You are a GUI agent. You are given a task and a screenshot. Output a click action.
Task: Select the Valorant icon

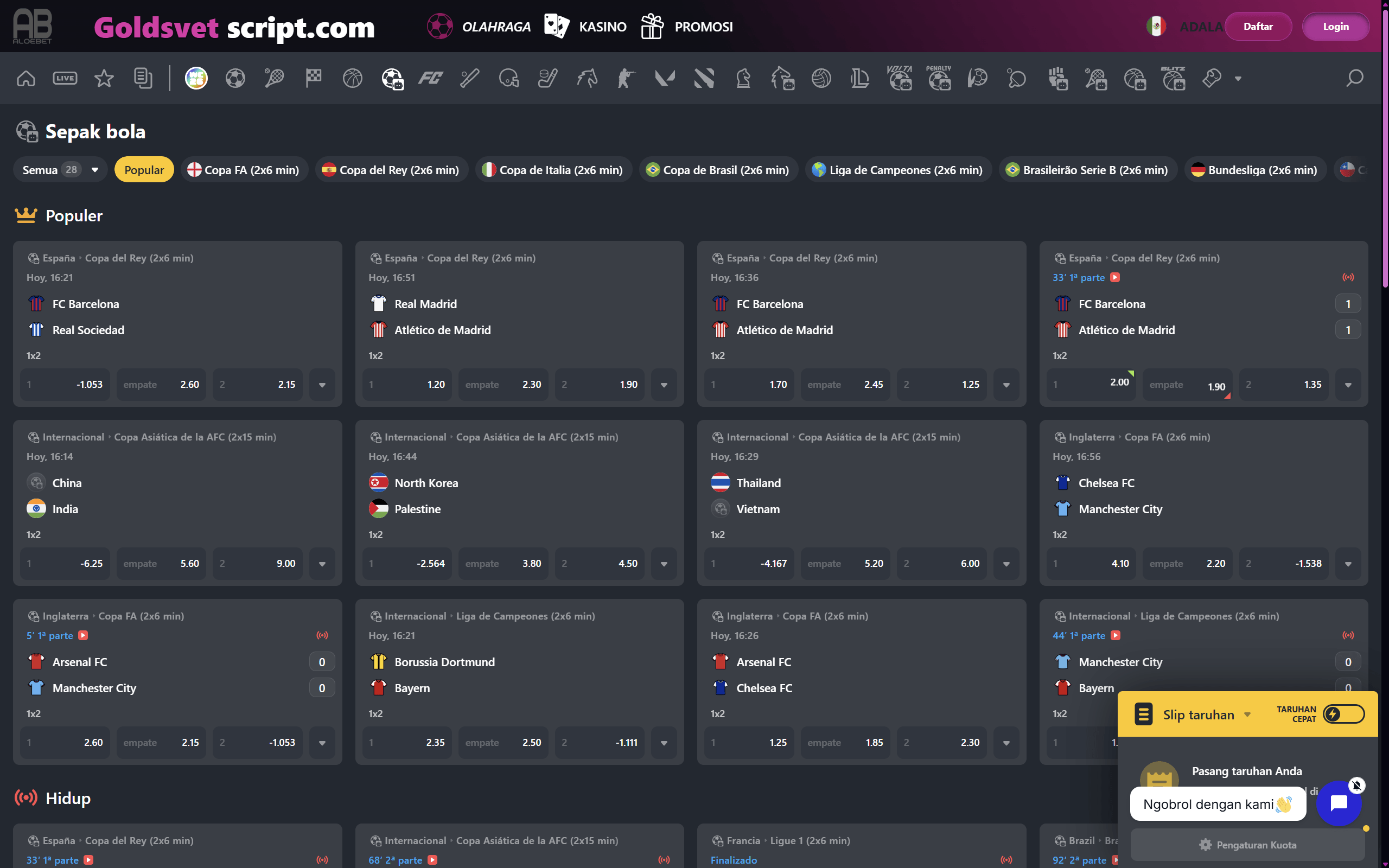(665, 78)
